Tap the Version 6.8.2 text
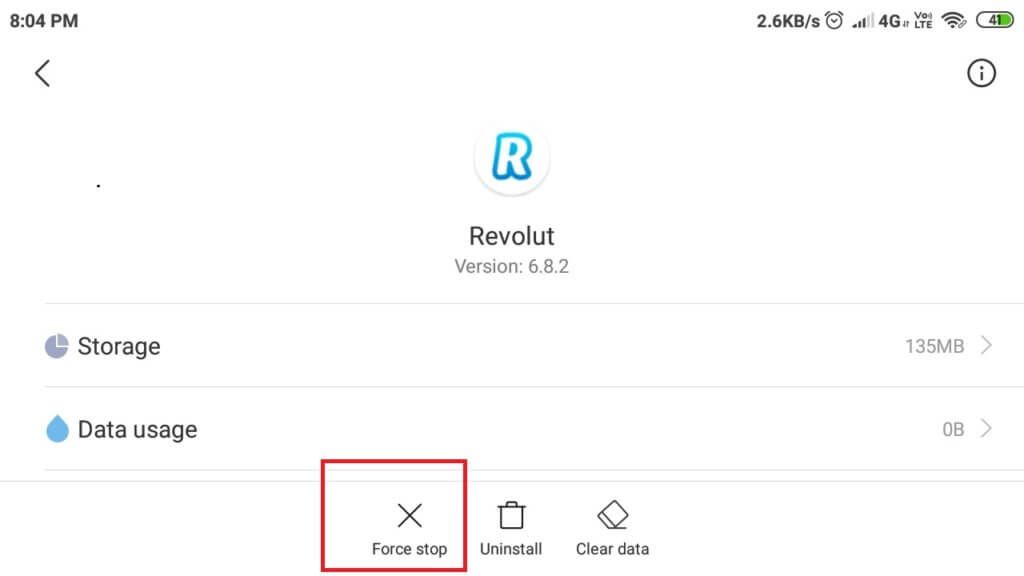The height and width of the screenshot is (576, 1024). [512, 266]
